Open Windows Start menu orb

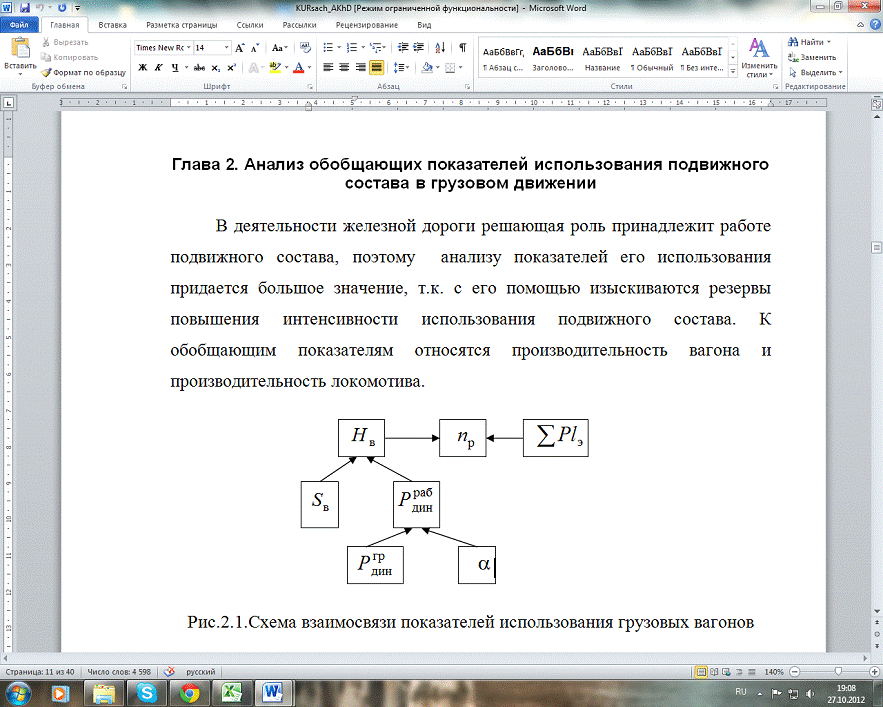[17, 693]
